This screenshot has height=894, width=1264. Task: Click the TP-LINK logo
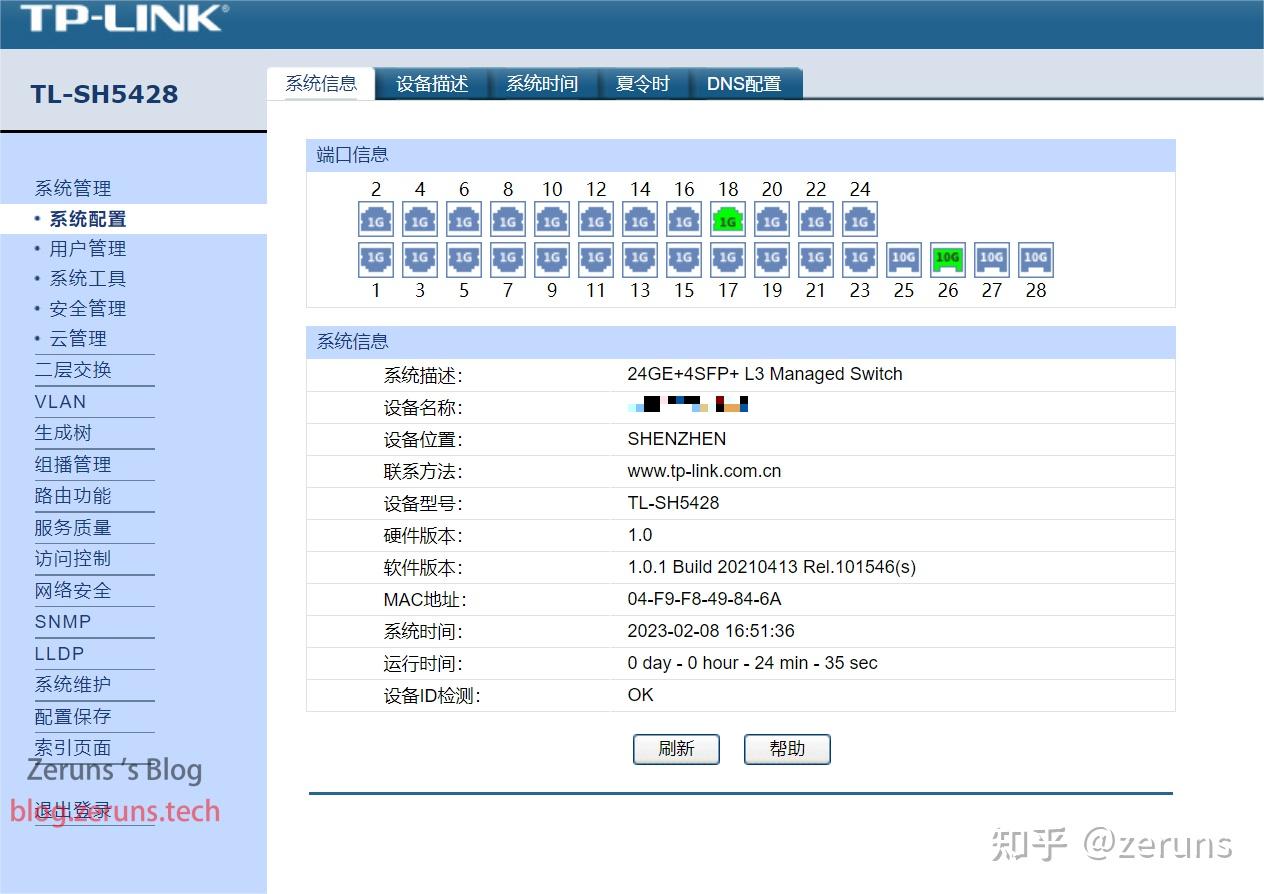pos(124,18)
